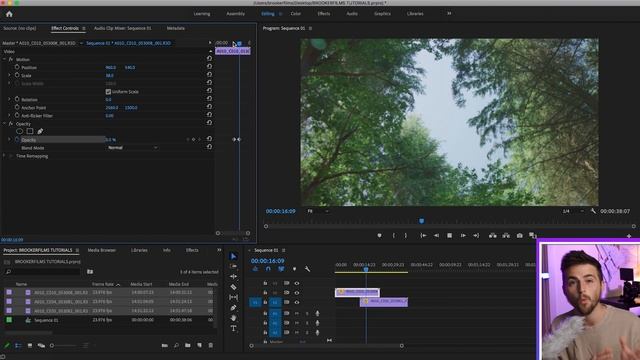The height and width of the screenshot is (360, 640).
Task: Reset the Rotation parameter
Action: tap(209, 99)
